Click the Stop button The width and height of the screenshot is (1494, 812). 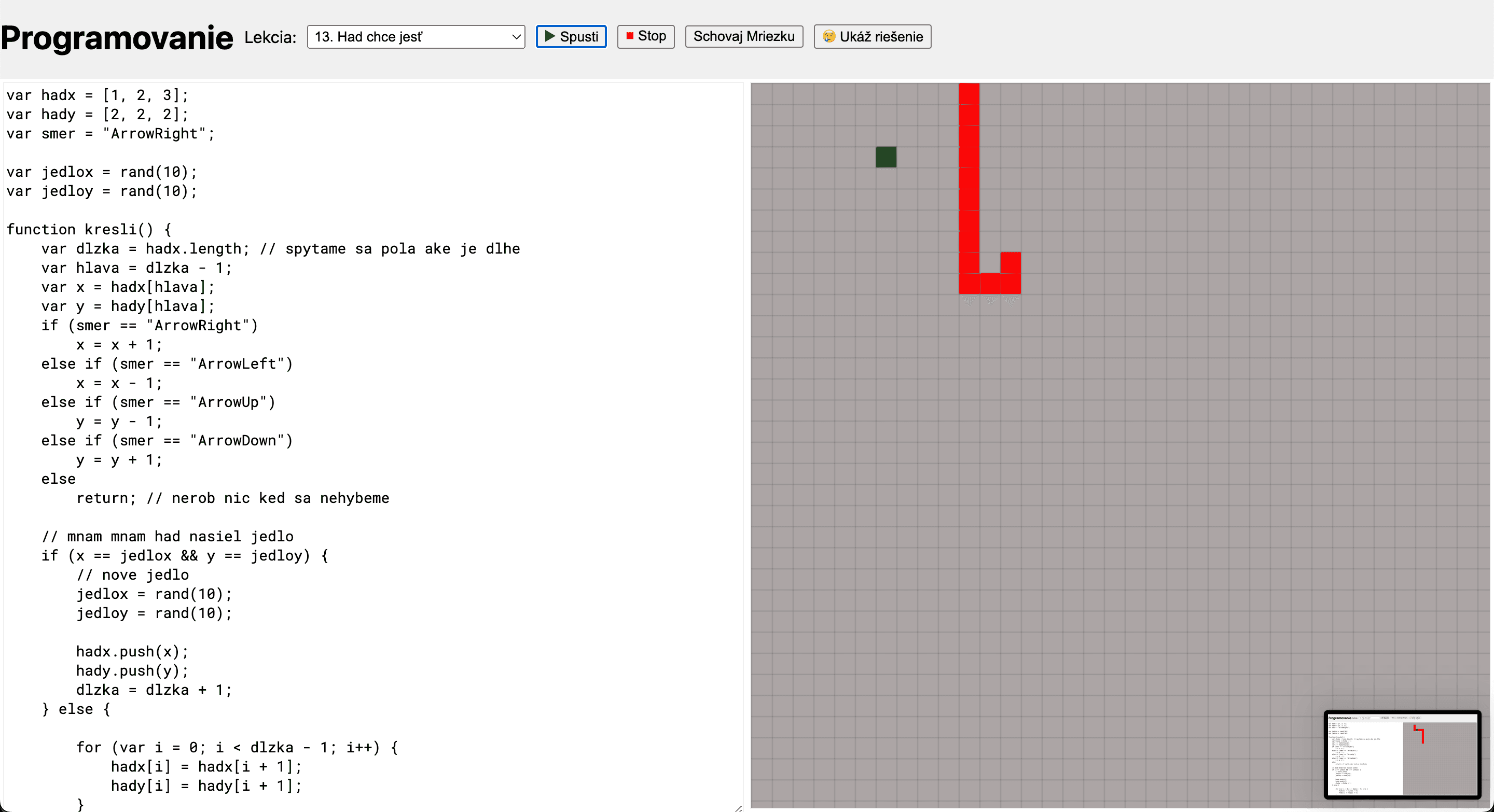[x=645, y=36]
